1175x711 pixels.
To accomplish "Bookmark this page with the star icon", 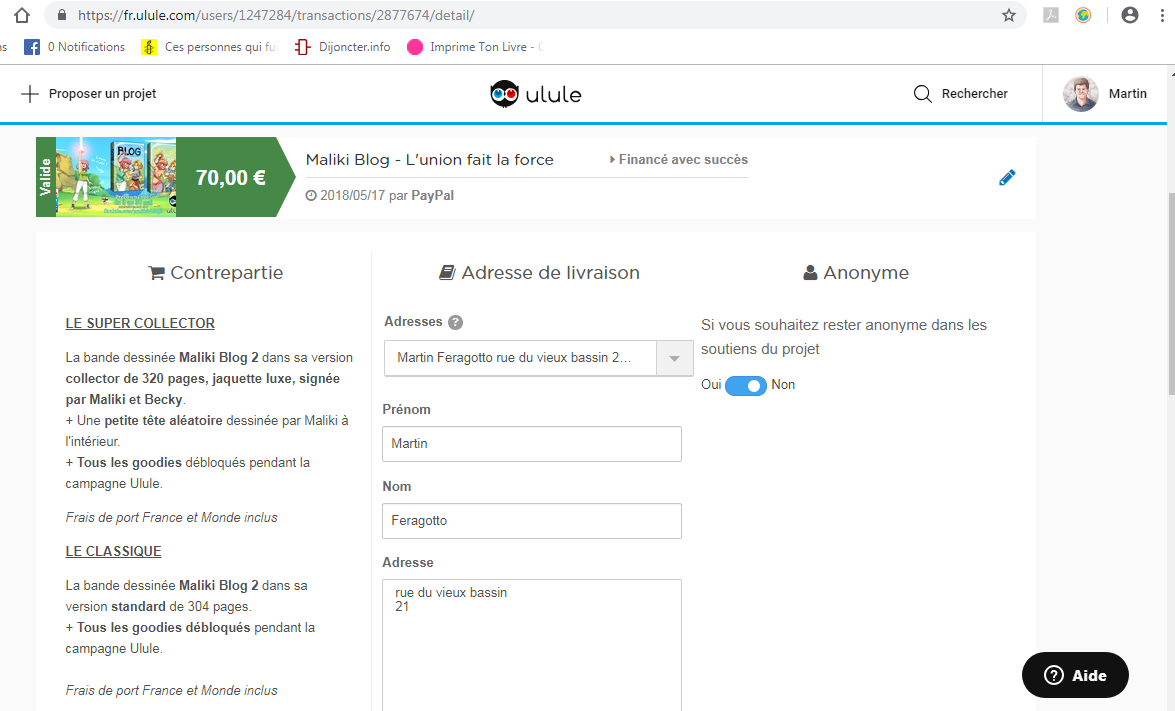I will [1009, 16].
